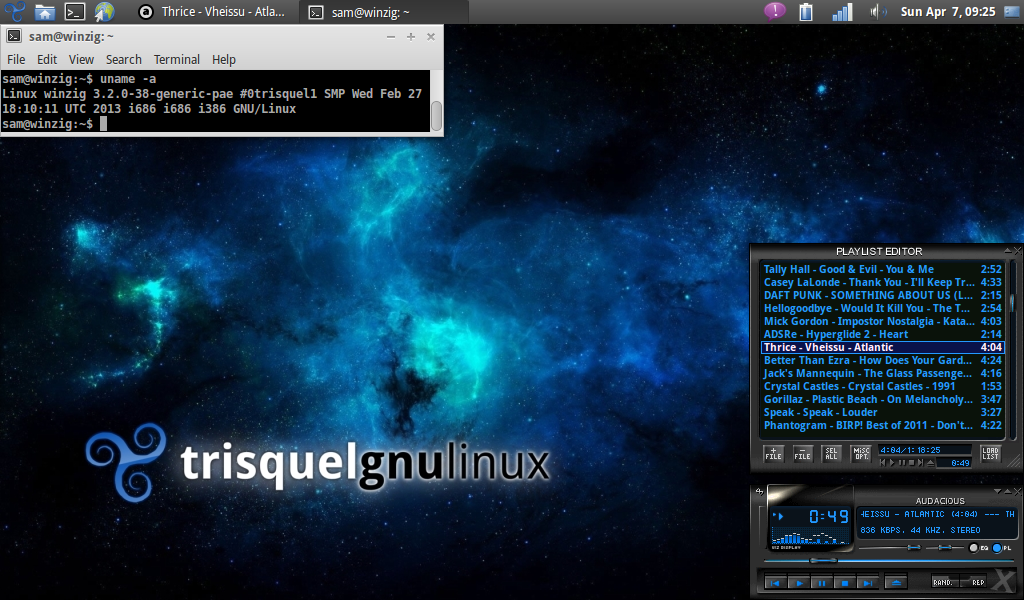This screenshot has width=1024, height=600.
Task: Click the Audacious menu icon at top-left corner
Action: coord(759,492)
